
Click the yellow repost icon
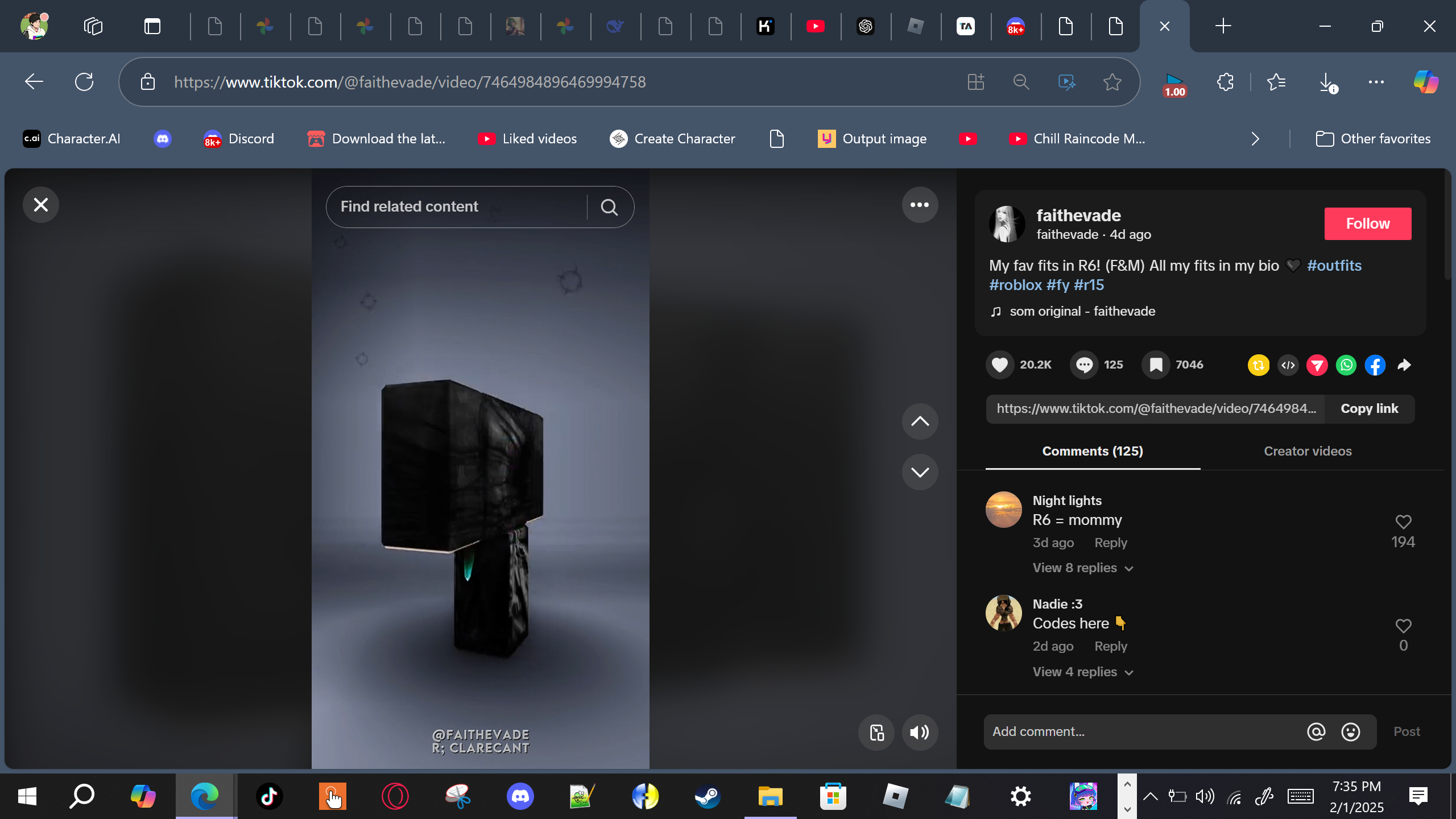click(1258, 365)
